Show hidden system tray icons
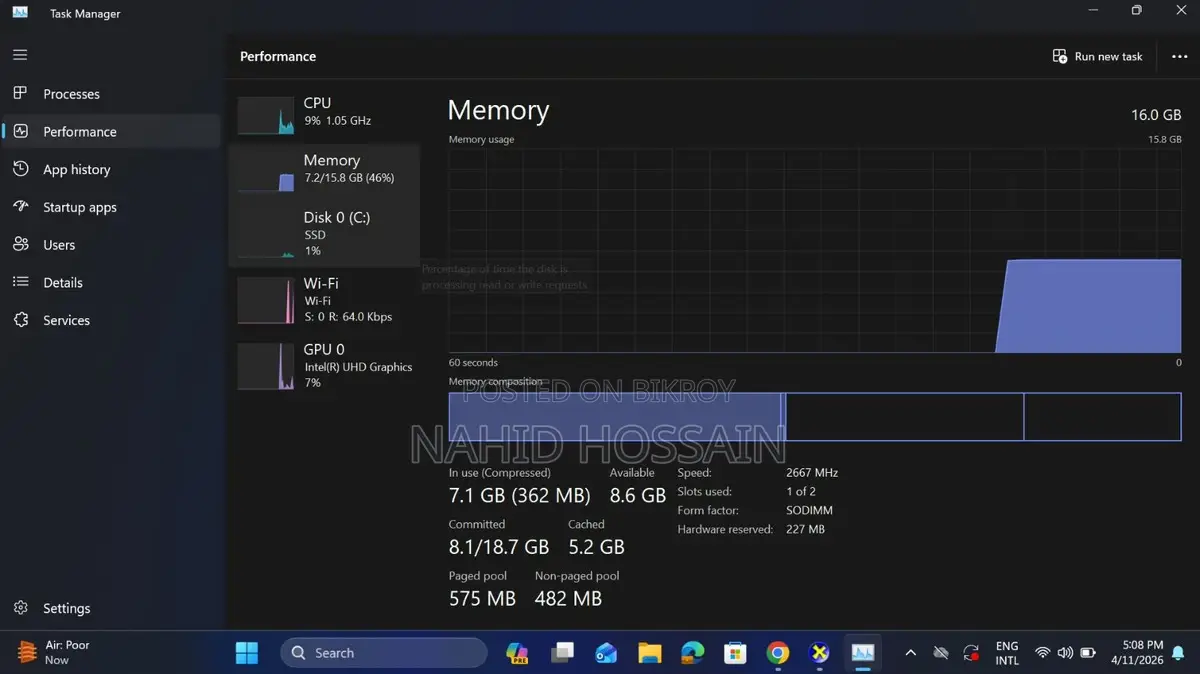The height and width of the screenshot is (674, 1200). pyautogui.click(x=910, y=653)
